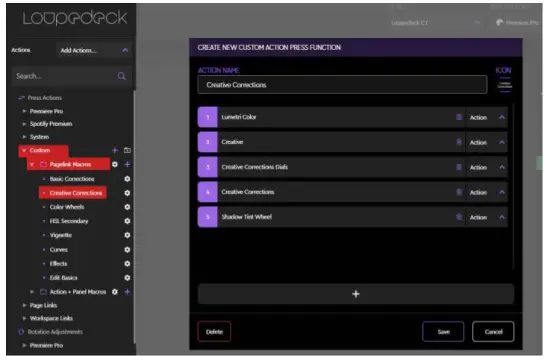Viewport: 550px width, 360px height.
Task: Open Action type dropdown for Creative step
Action: (x=487, y=142)
